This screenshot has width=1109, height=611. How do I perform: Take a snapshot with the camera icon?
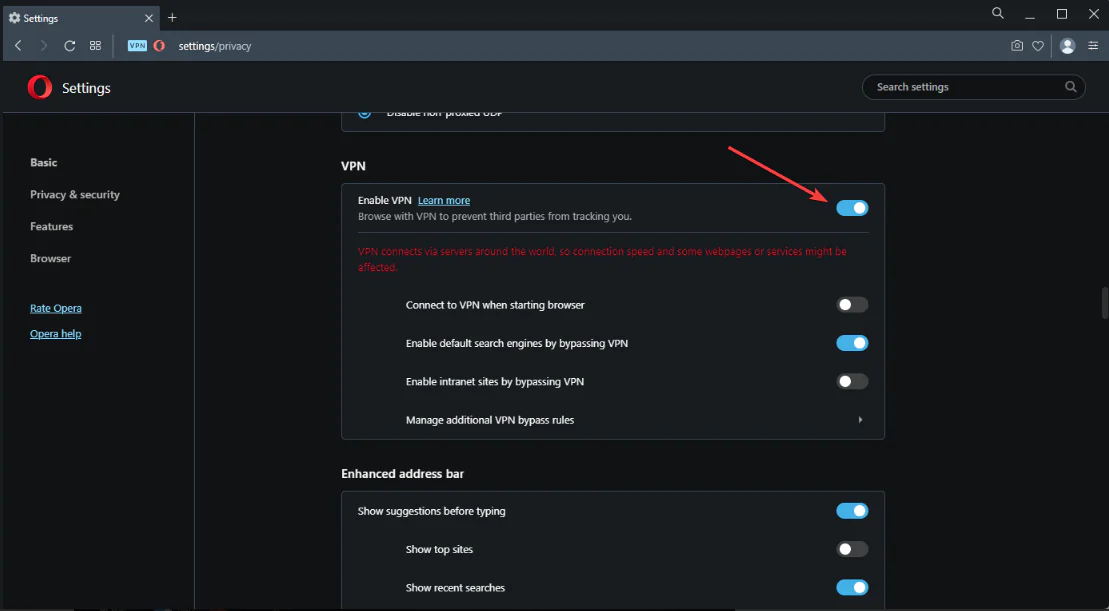click(x=1017, y=46)
